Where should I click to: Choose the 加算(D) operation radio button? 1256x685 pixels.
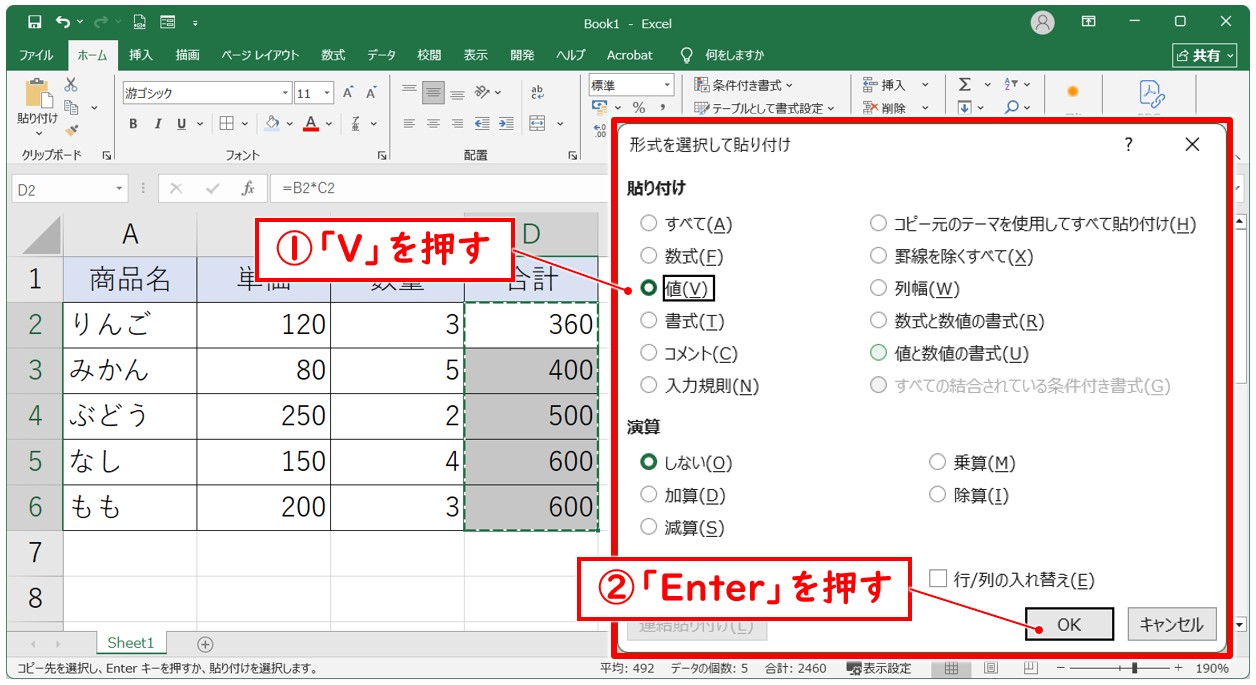coord(648,495)
